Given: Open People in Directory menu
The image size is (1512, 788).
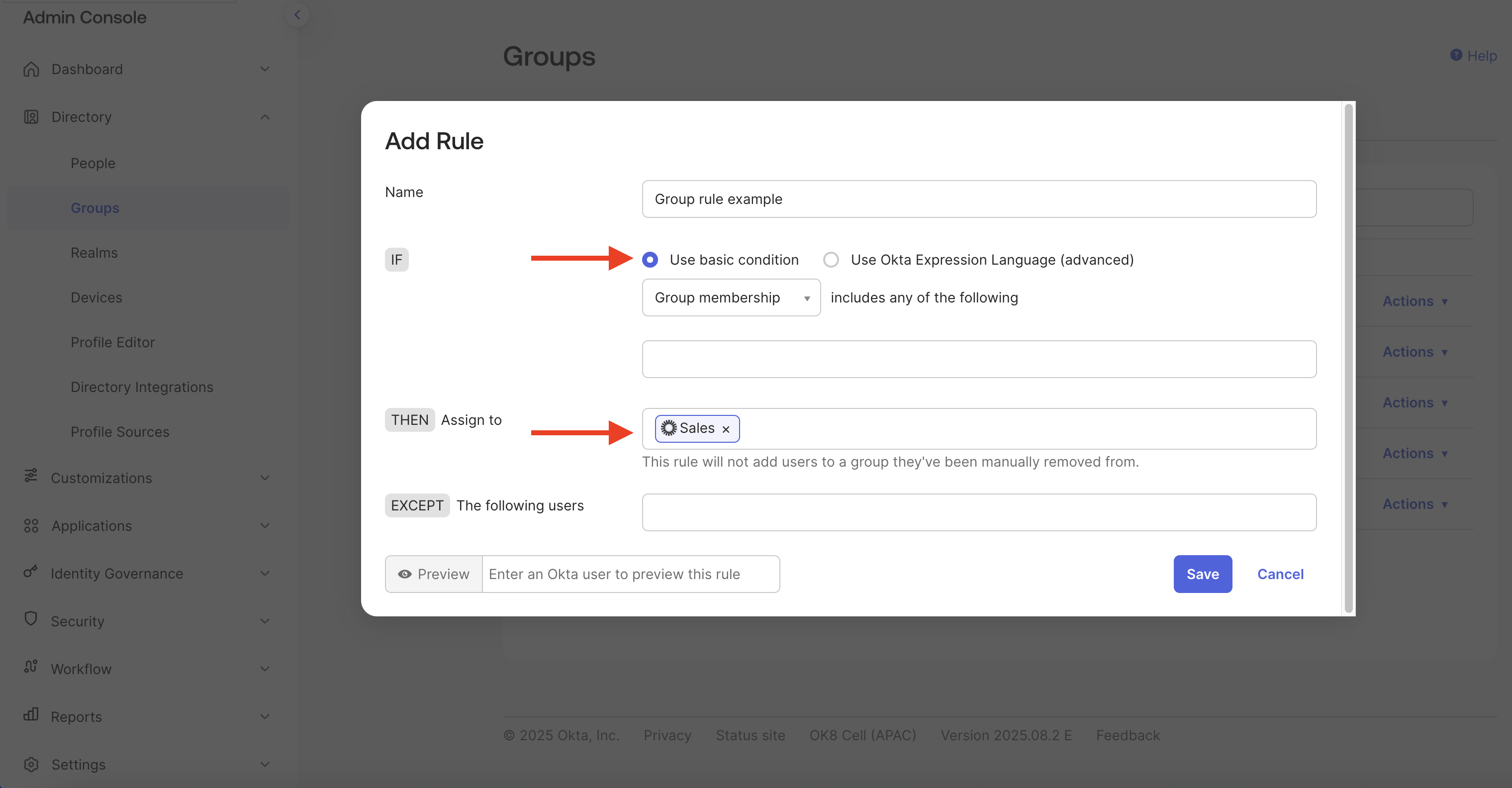Looking at the screenshot, I should [93, 163].
